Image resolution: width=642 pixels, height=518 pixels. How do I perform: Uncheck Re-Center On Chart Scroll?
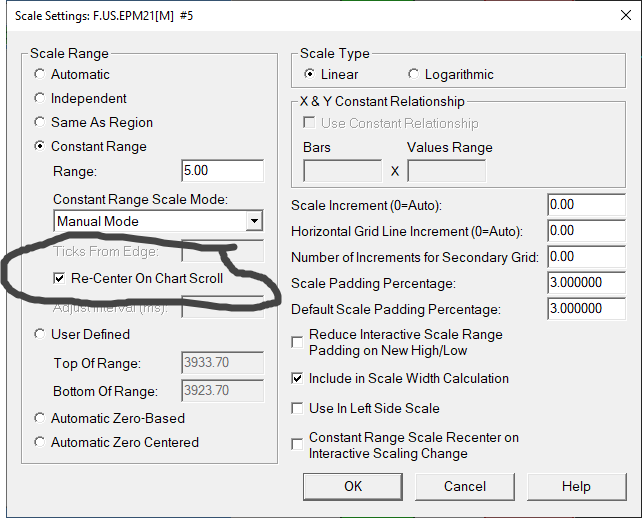click(x=61, y=277)
